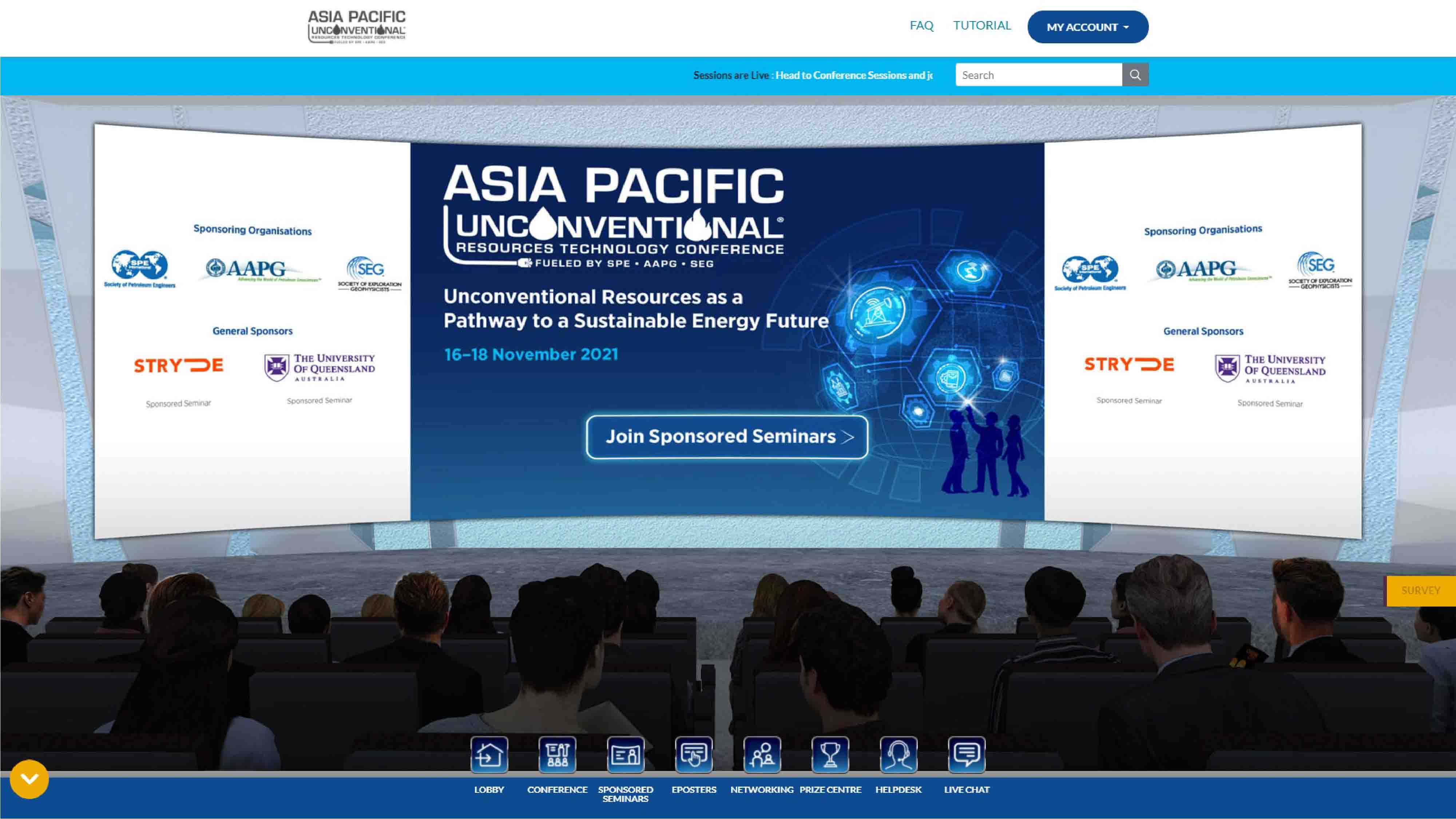Image resolution: width=1456 pixels, height=819 pixels.
Task: Click the Asia Pacific Unconventional header logo
Action: tap(357, 27)
